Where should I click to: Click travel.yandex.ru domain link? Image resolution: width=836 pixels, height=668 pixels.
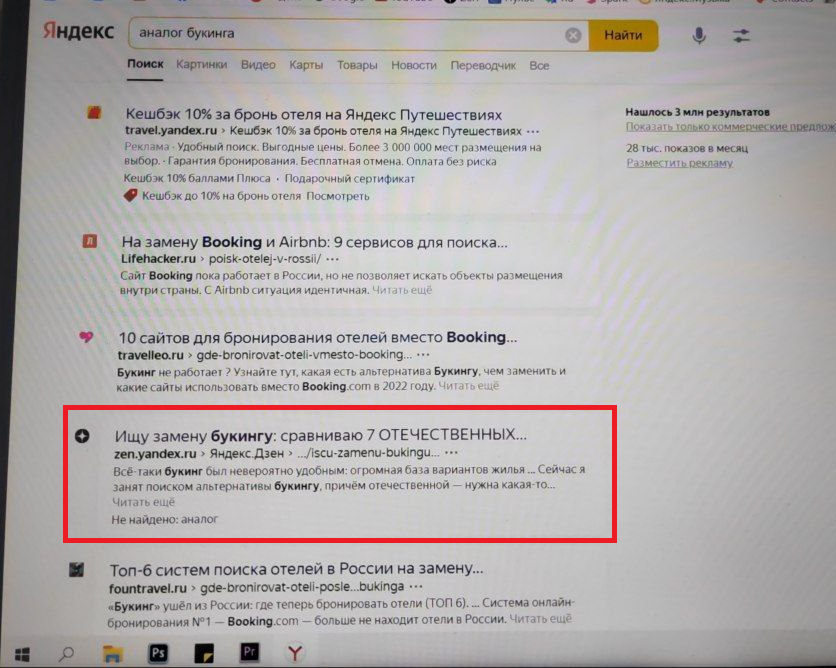point(171,131)
